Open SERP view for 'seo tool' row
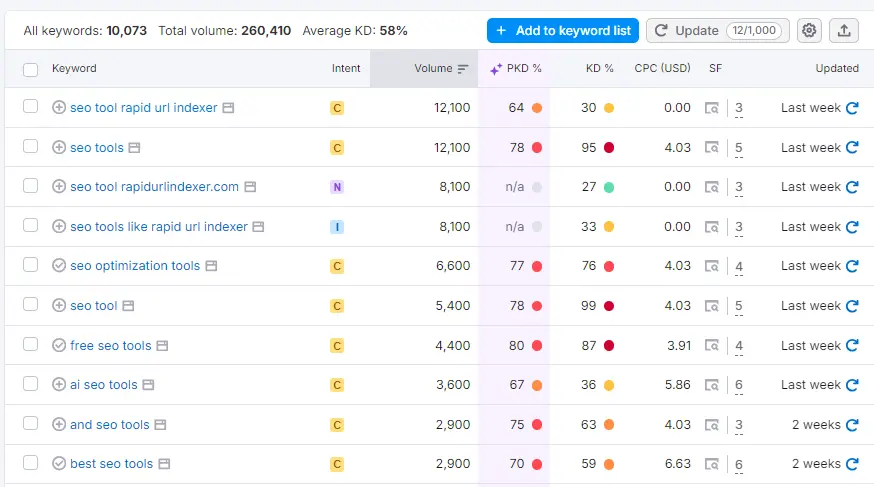 point(128,306)
